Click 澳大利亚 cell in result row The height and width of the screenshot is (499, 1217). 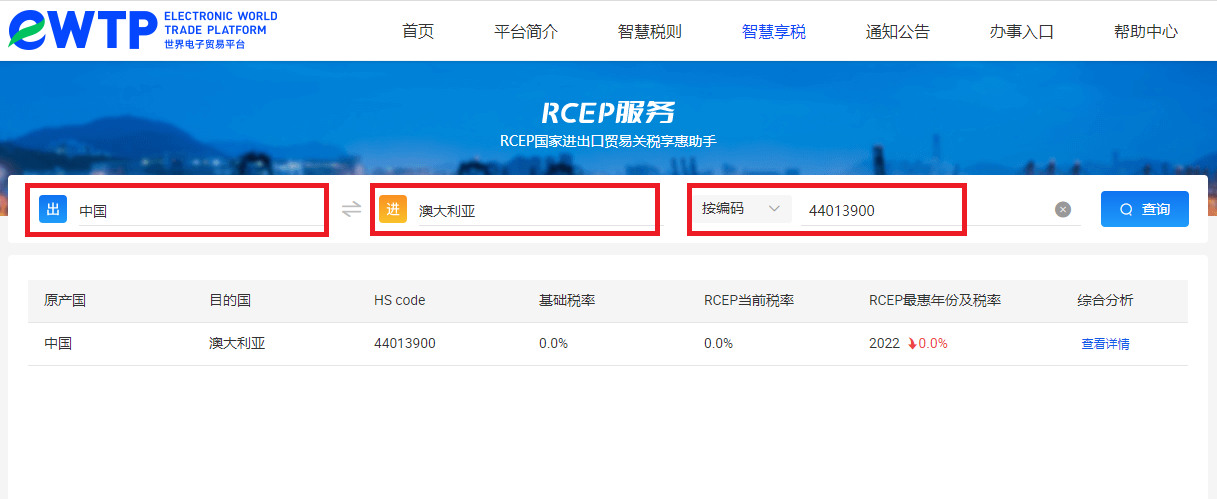click(x=237, y=344)
